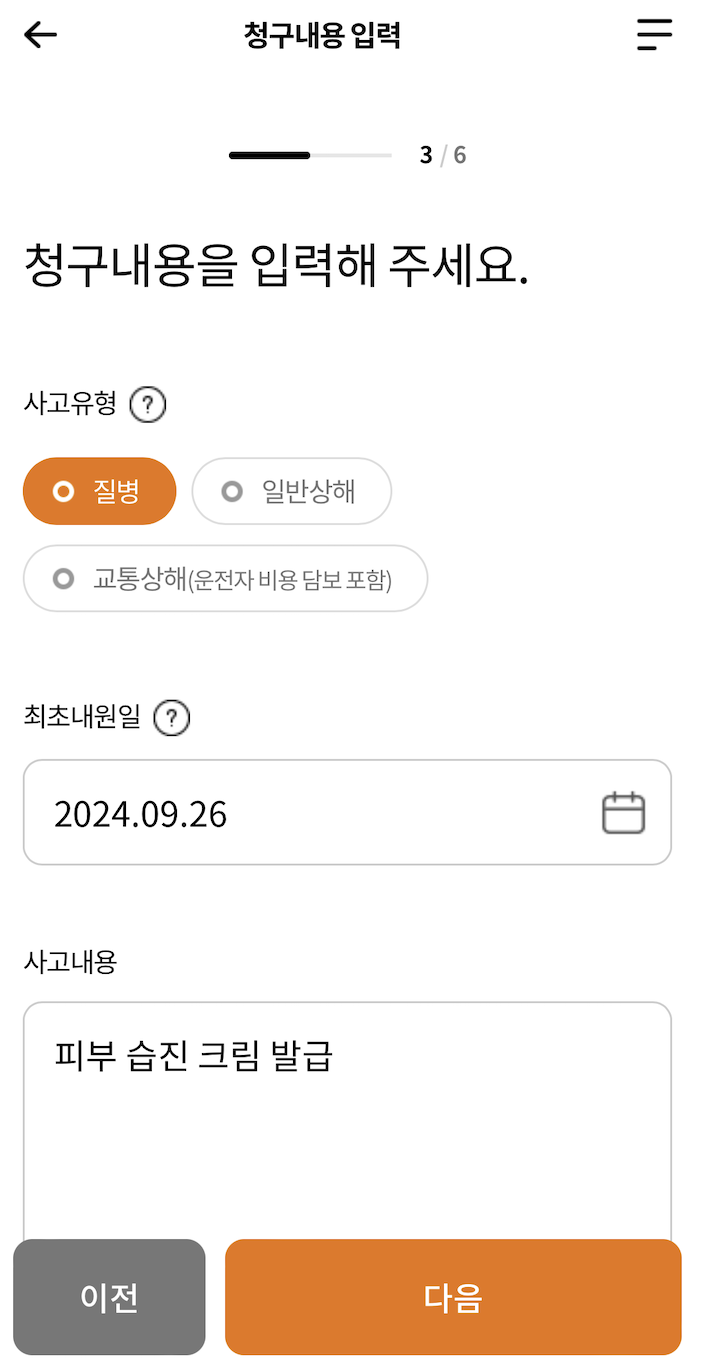
Task: Expand the top-right options menu
Action: [655, 34]
